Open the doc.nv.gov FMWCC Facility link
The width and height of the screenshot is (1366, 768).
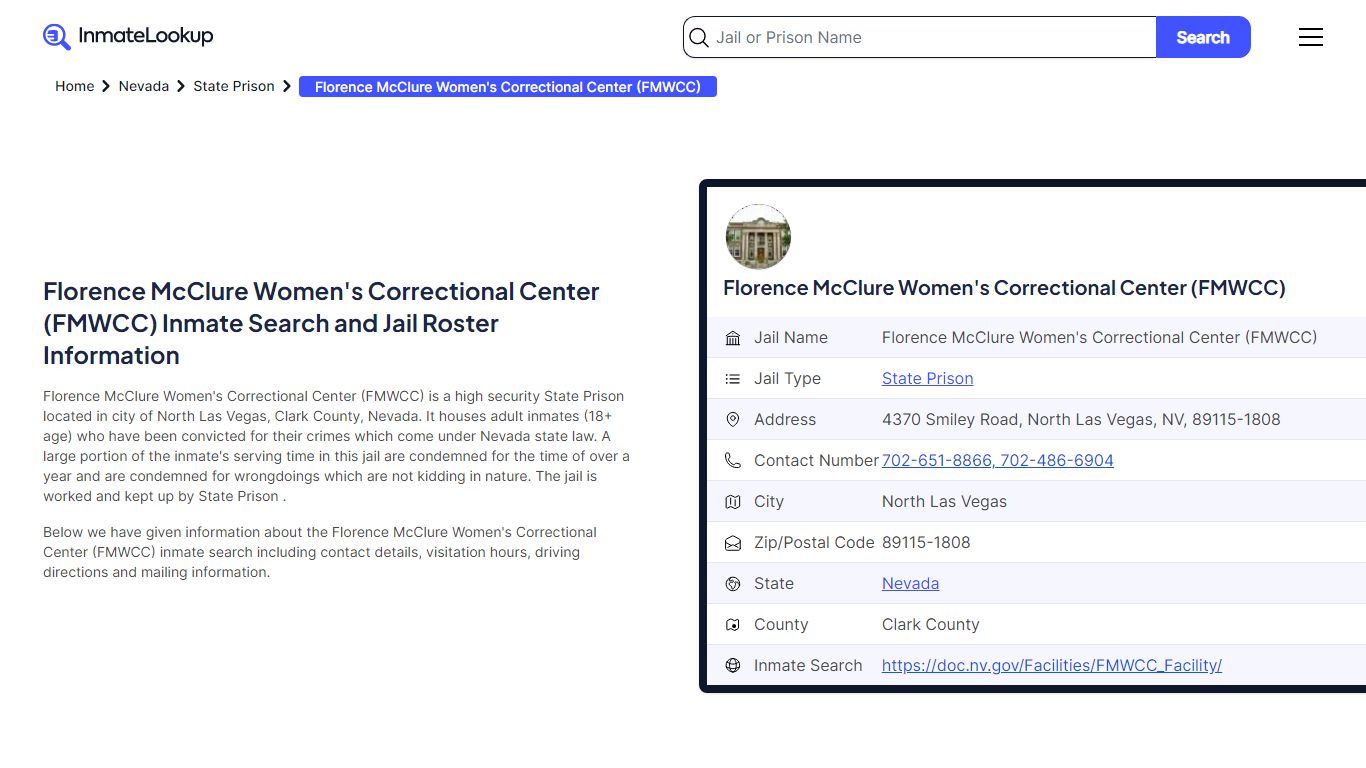1052,665
